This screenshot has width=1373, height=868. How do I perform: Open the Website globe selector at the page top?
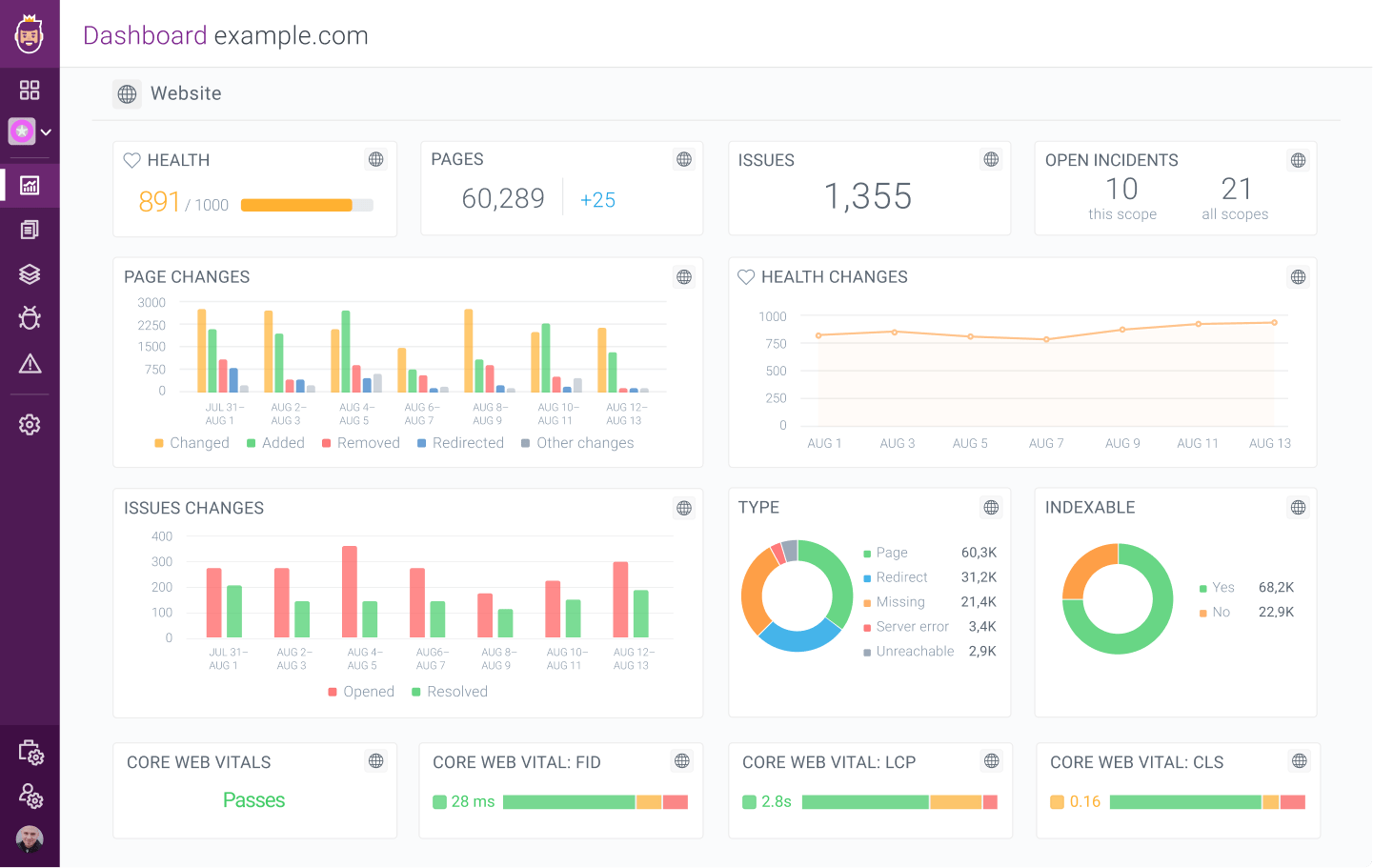click(127, 93)
